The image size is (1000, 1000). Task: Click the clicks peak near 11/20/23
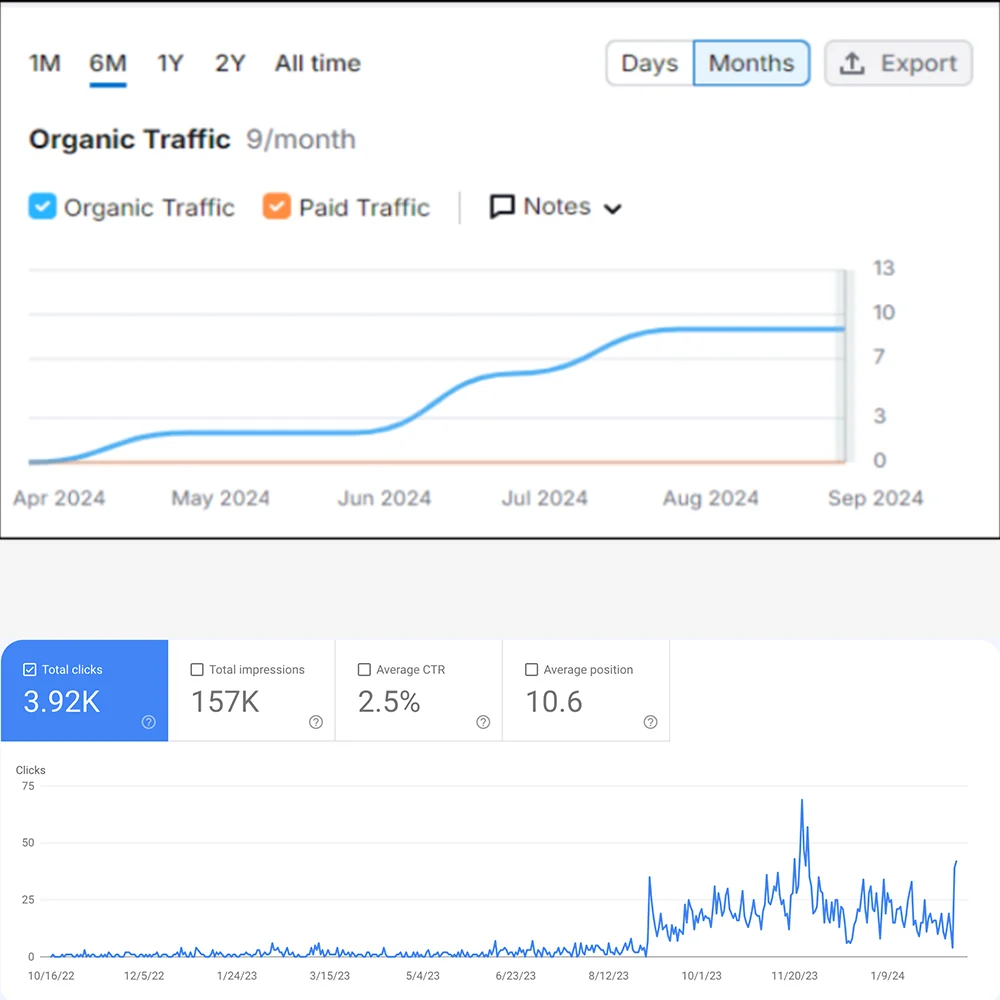pyautogui.click(x=802, y=801)
